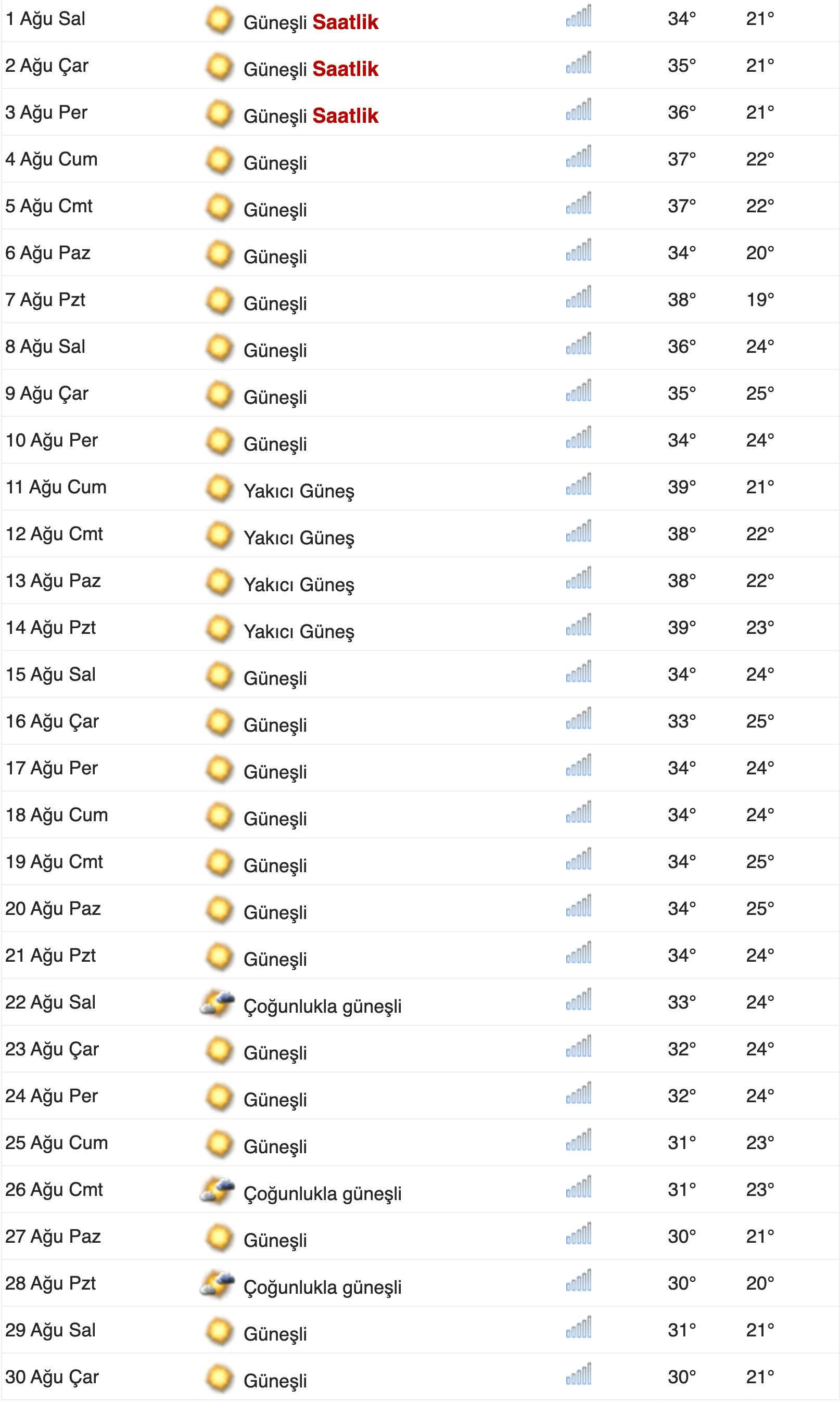Click mostly sunny icon for 22 Ağu Sal
The image size is (840, 1402).
[218, 1003]
